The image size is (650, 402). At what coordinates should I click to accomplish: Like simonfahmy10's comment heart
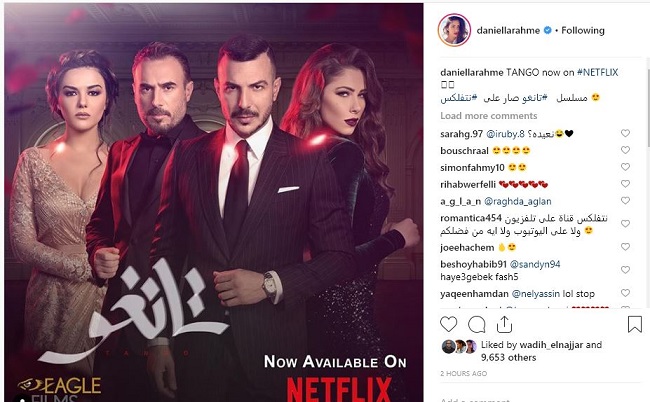click(x=625, y=167)
